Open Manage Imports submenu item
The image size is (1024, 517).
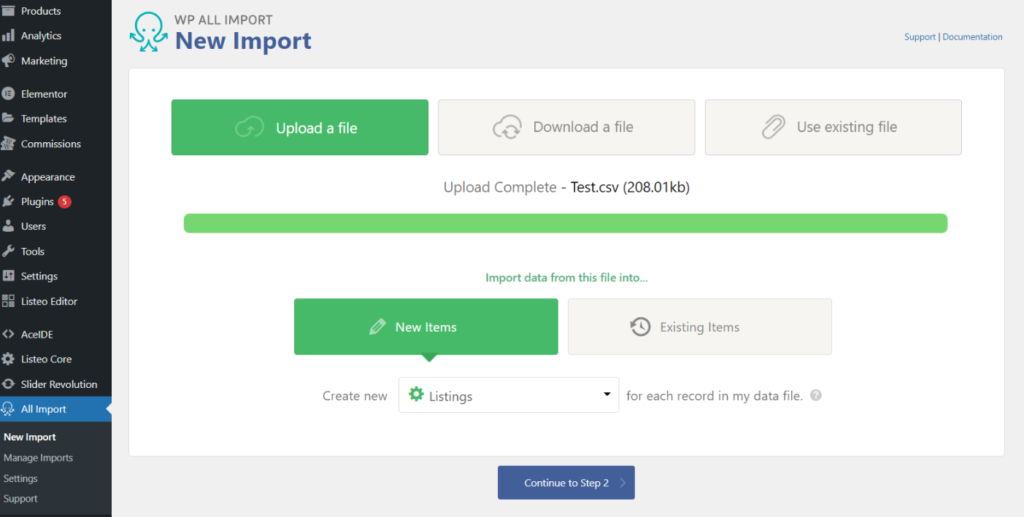pos(38,458)
